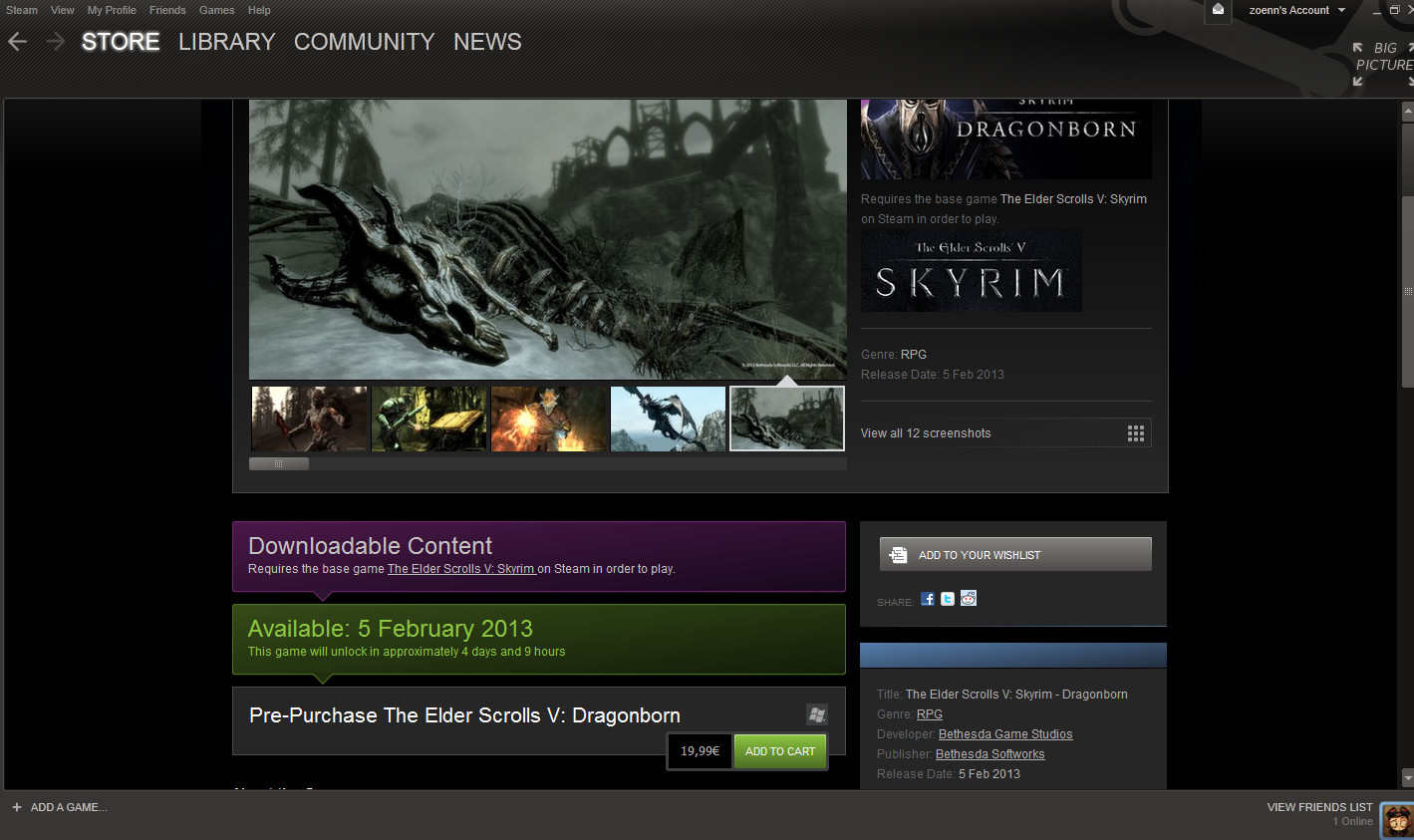Click the Dragonborn header image

1006,140
